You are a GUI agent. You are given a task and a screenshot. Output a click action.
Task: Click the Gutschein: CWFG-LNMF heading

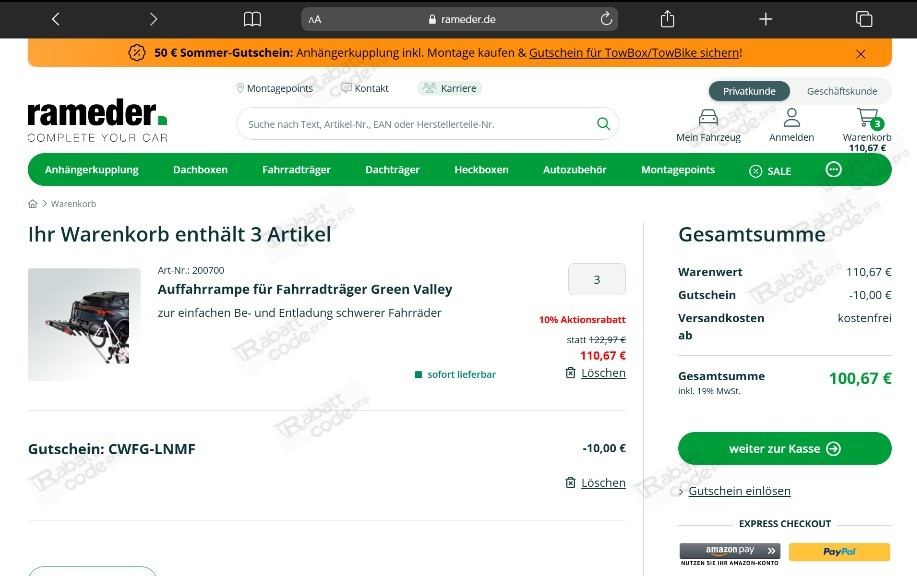click(112, 449)
